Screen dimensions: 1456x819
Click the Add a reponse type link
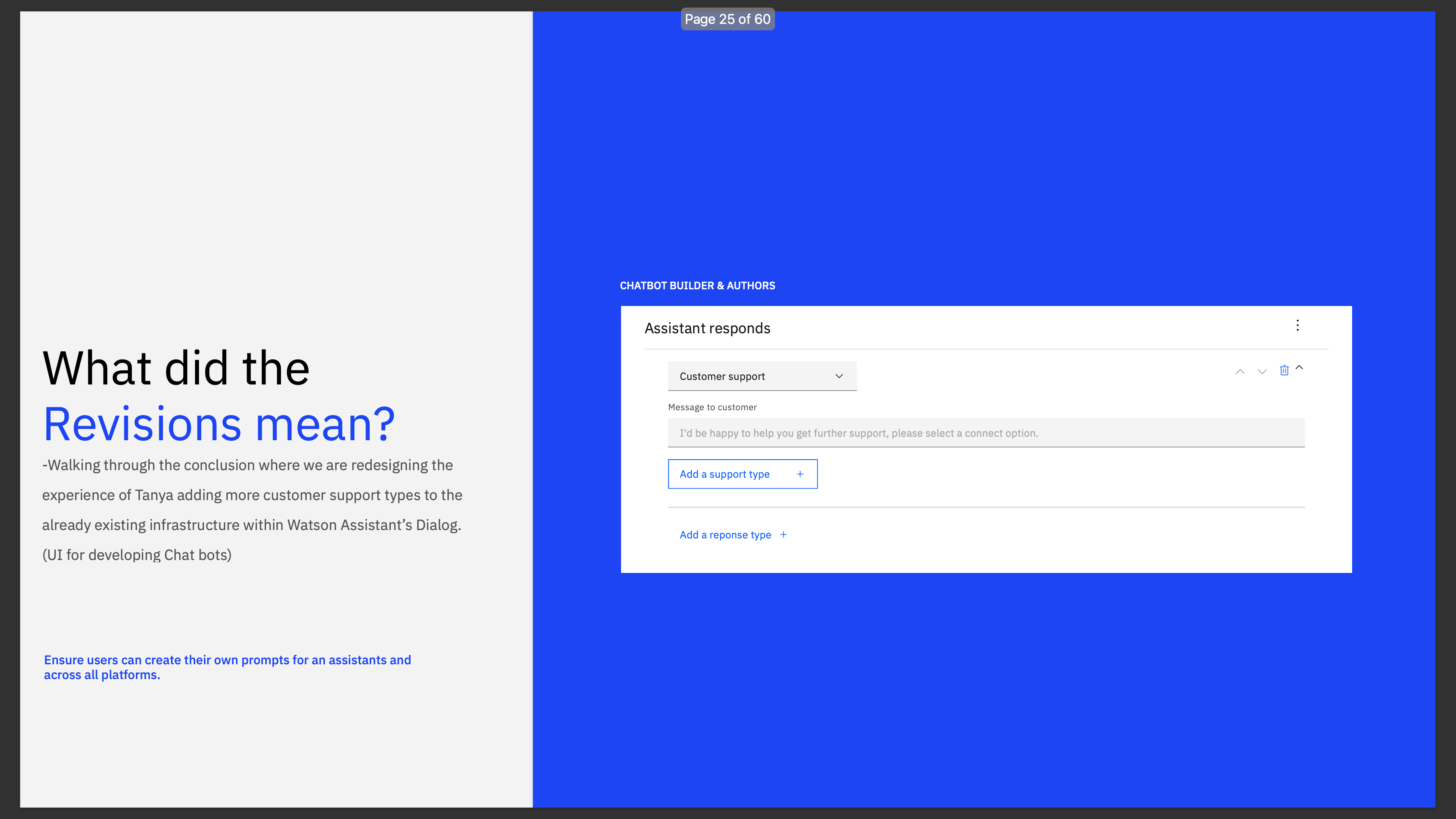point(733,535)
